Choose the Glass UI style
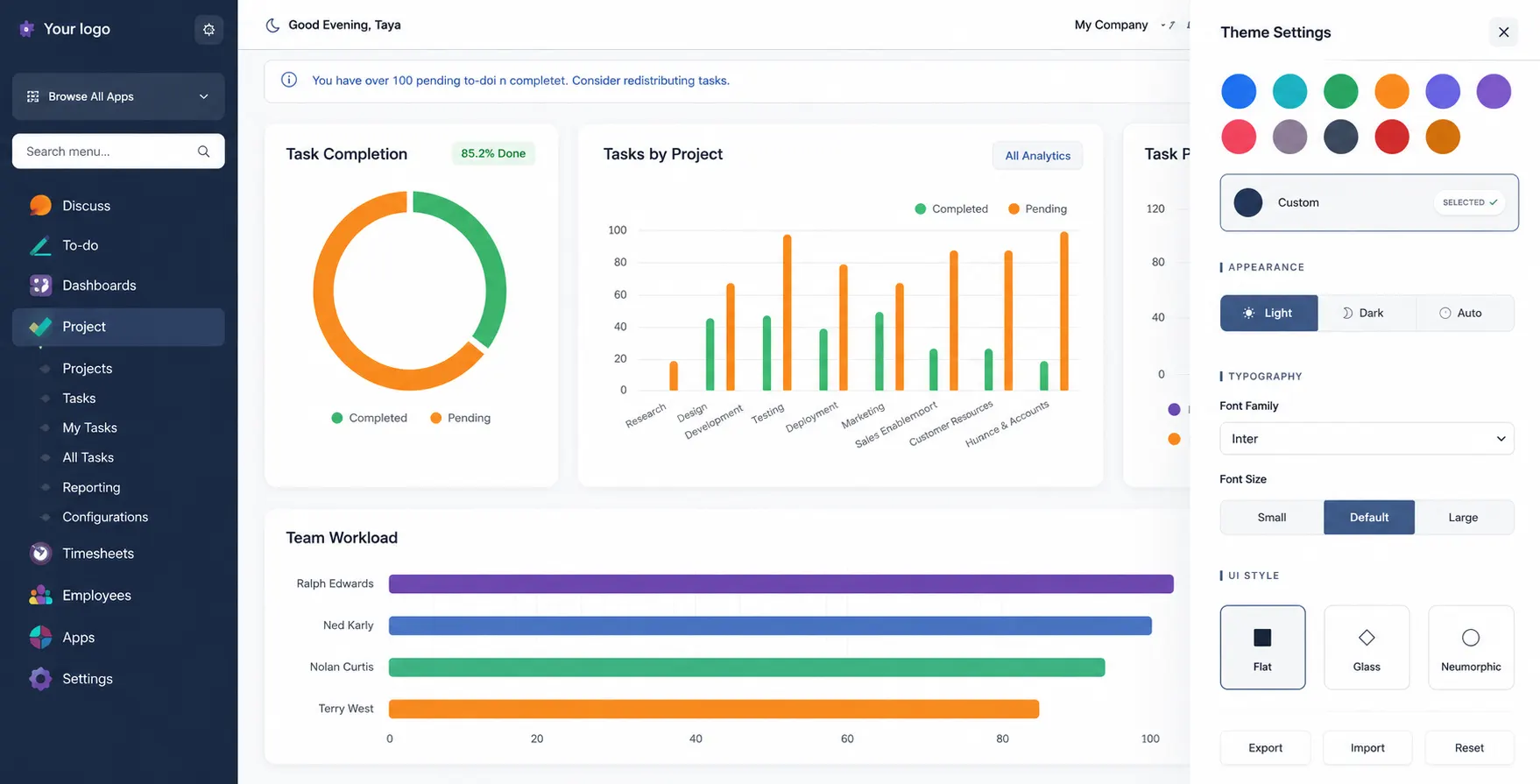 click(1367, 647)
